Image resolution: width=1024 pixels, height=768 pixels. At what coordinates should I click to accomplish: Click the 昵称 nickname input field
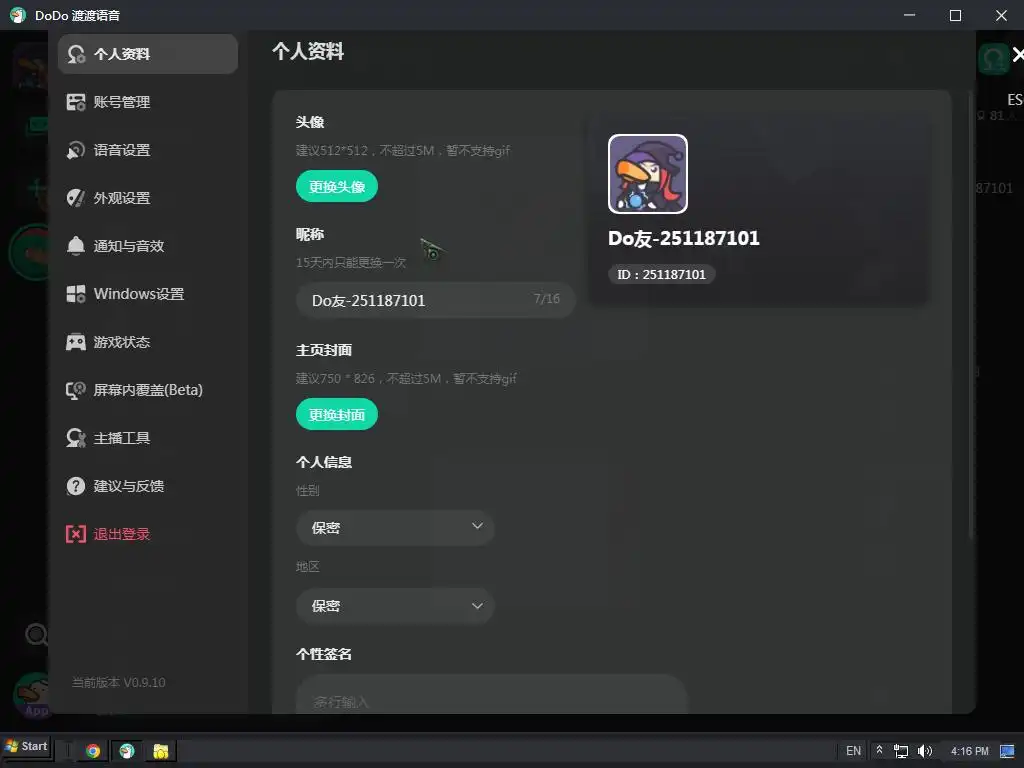[x=436, y=300]
